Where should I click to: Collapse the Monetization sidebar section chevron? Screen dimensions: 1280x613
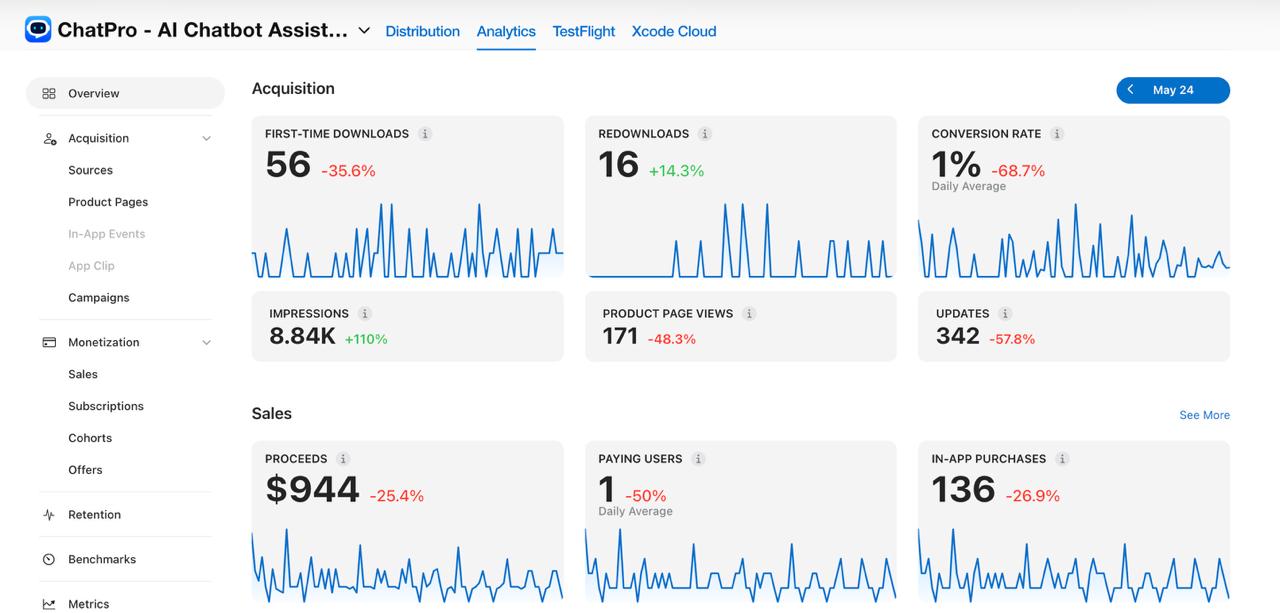pos(206,342)
